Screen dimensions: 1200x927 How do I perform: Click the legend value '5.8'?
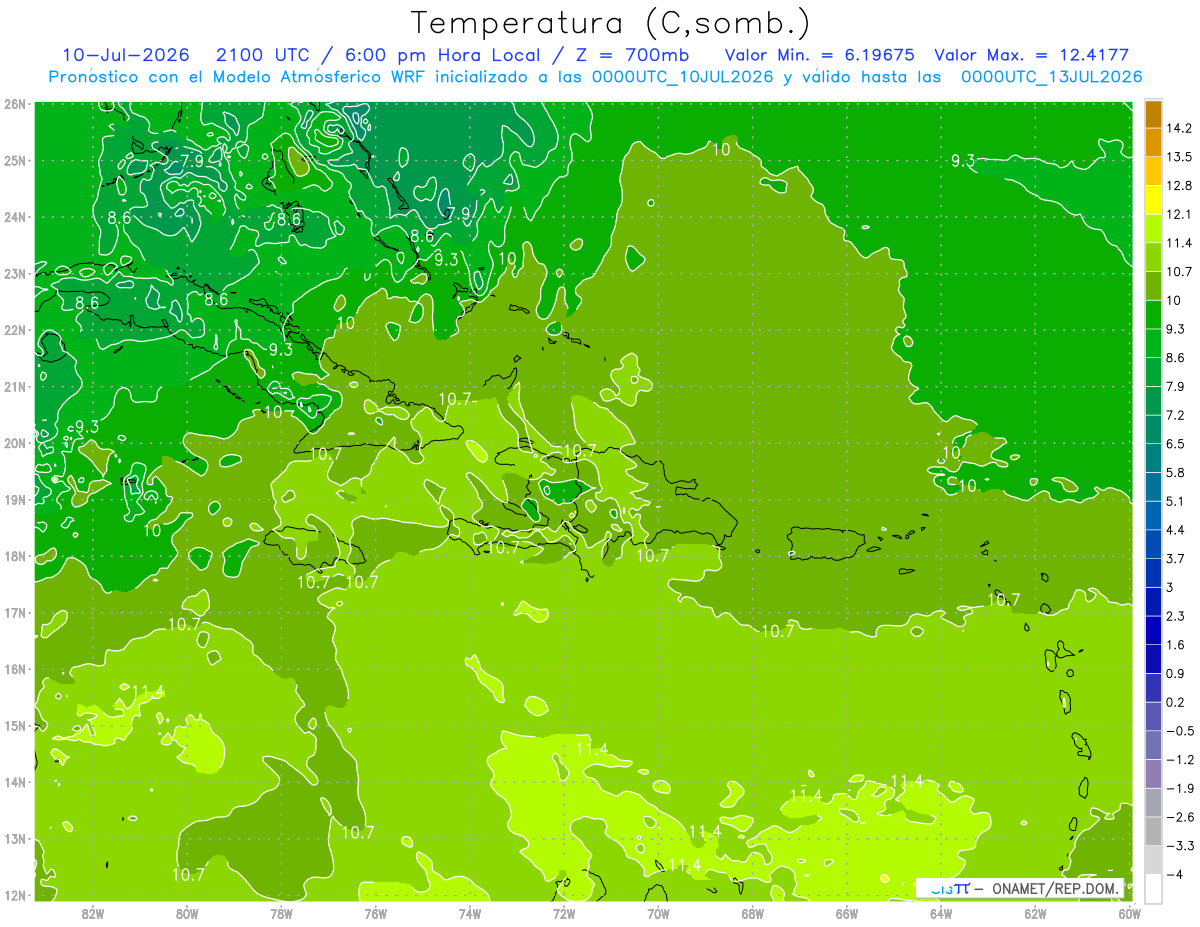pos(1176,473)
